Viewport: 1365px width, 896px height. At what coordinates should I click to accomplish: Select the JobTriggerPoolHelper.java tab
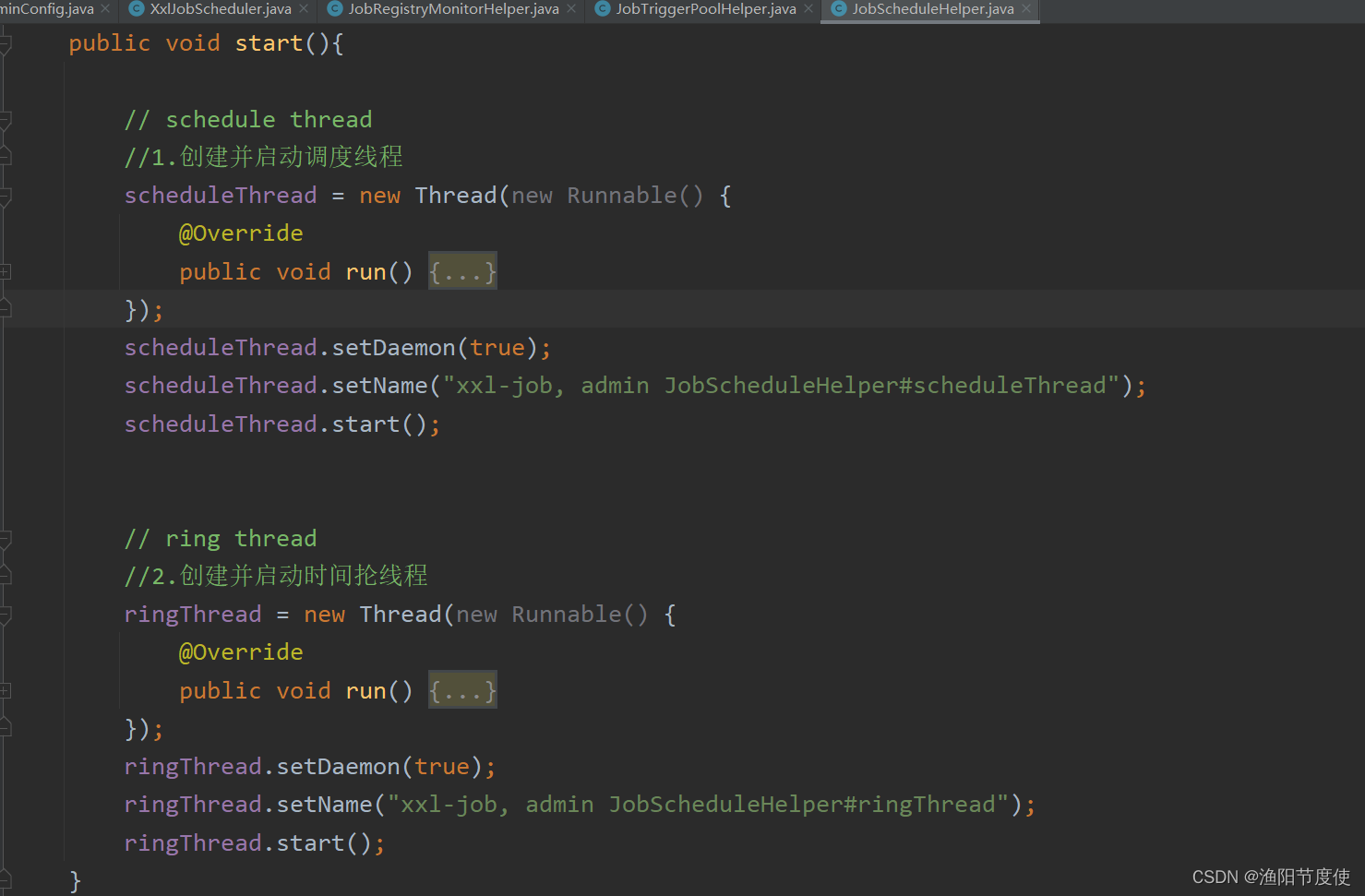coord(706,9)
